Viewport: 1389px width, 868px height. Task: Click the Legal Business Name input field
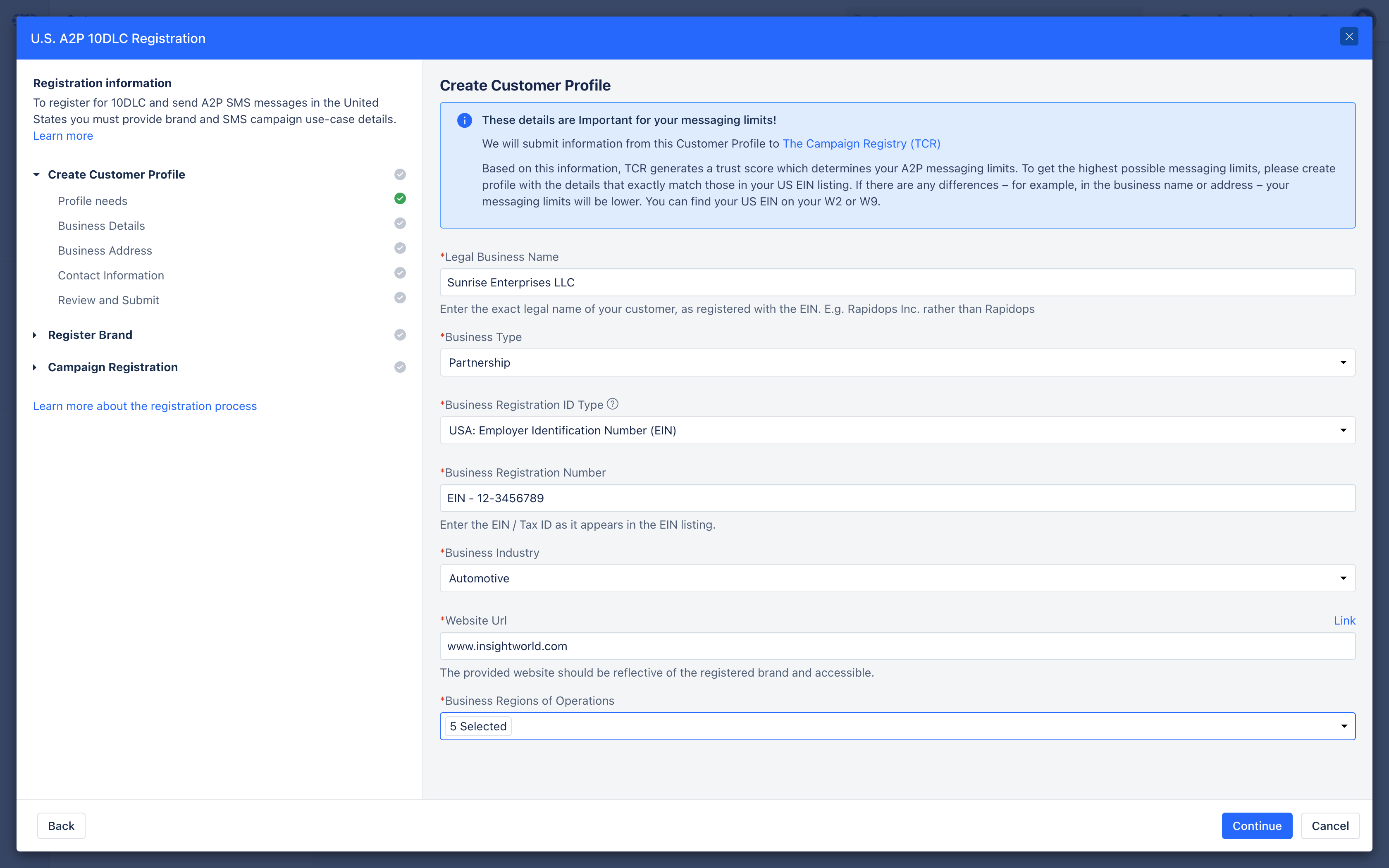(897, 282)
